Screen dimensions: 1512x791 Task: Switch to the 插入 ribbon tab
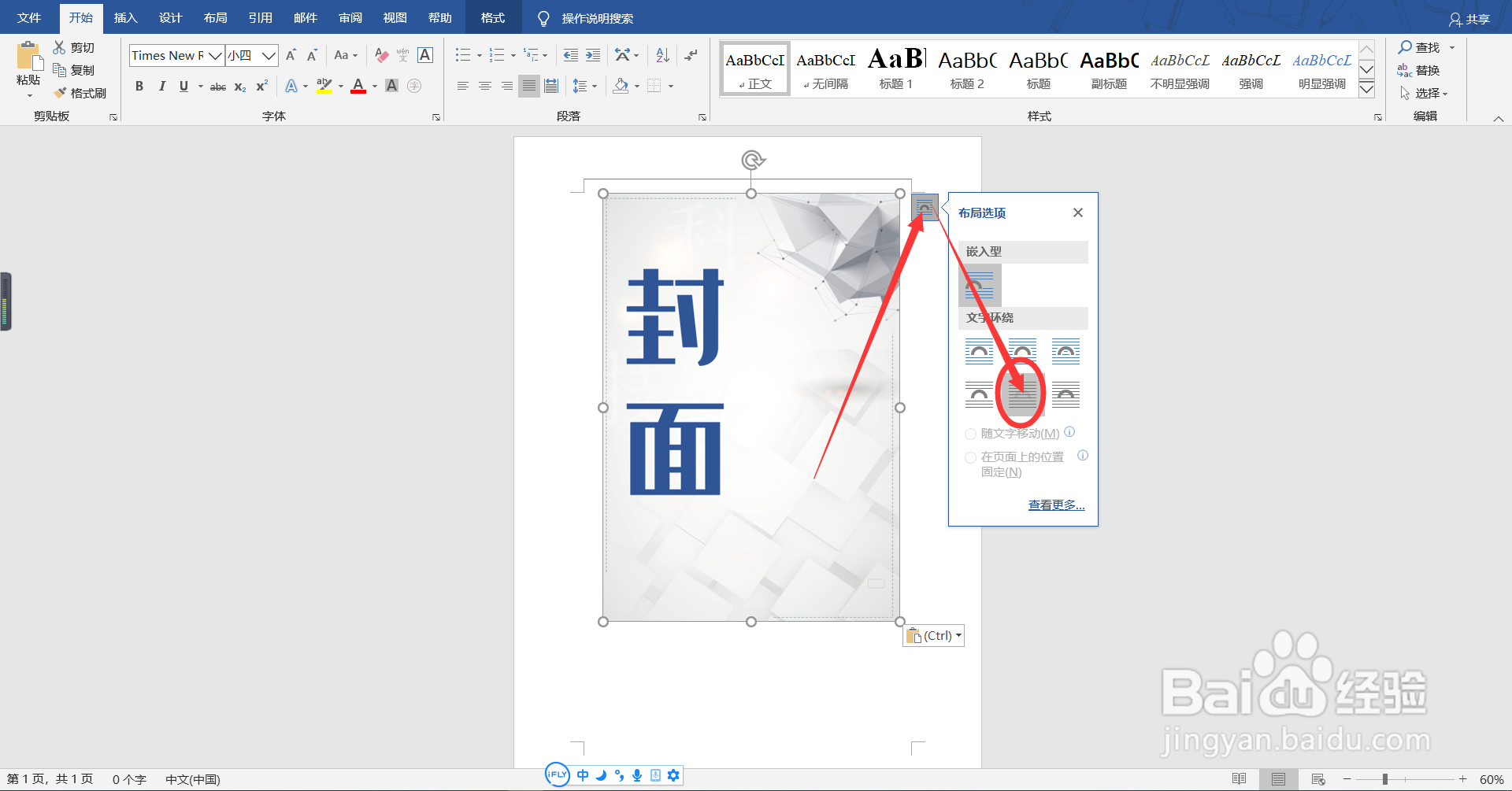[x=125, y=17]
